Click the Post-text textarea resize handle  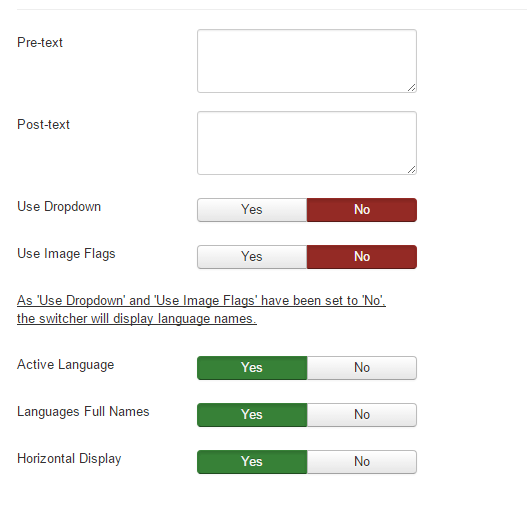click(x=412, y=170)
